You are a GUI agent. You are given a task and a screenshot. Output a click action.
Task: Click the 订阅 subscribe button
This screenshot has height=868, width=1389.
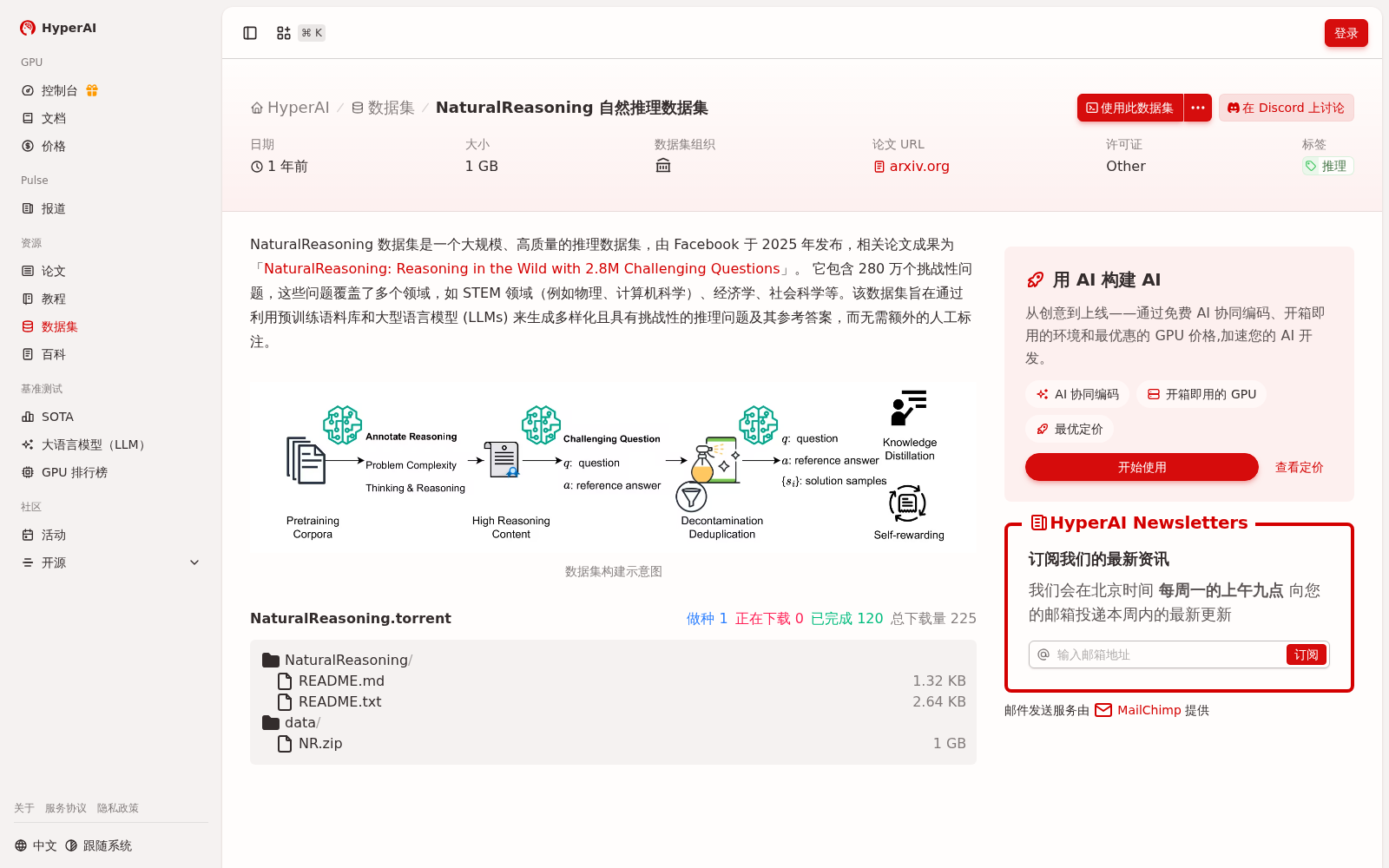click(x=1306, y=654)
